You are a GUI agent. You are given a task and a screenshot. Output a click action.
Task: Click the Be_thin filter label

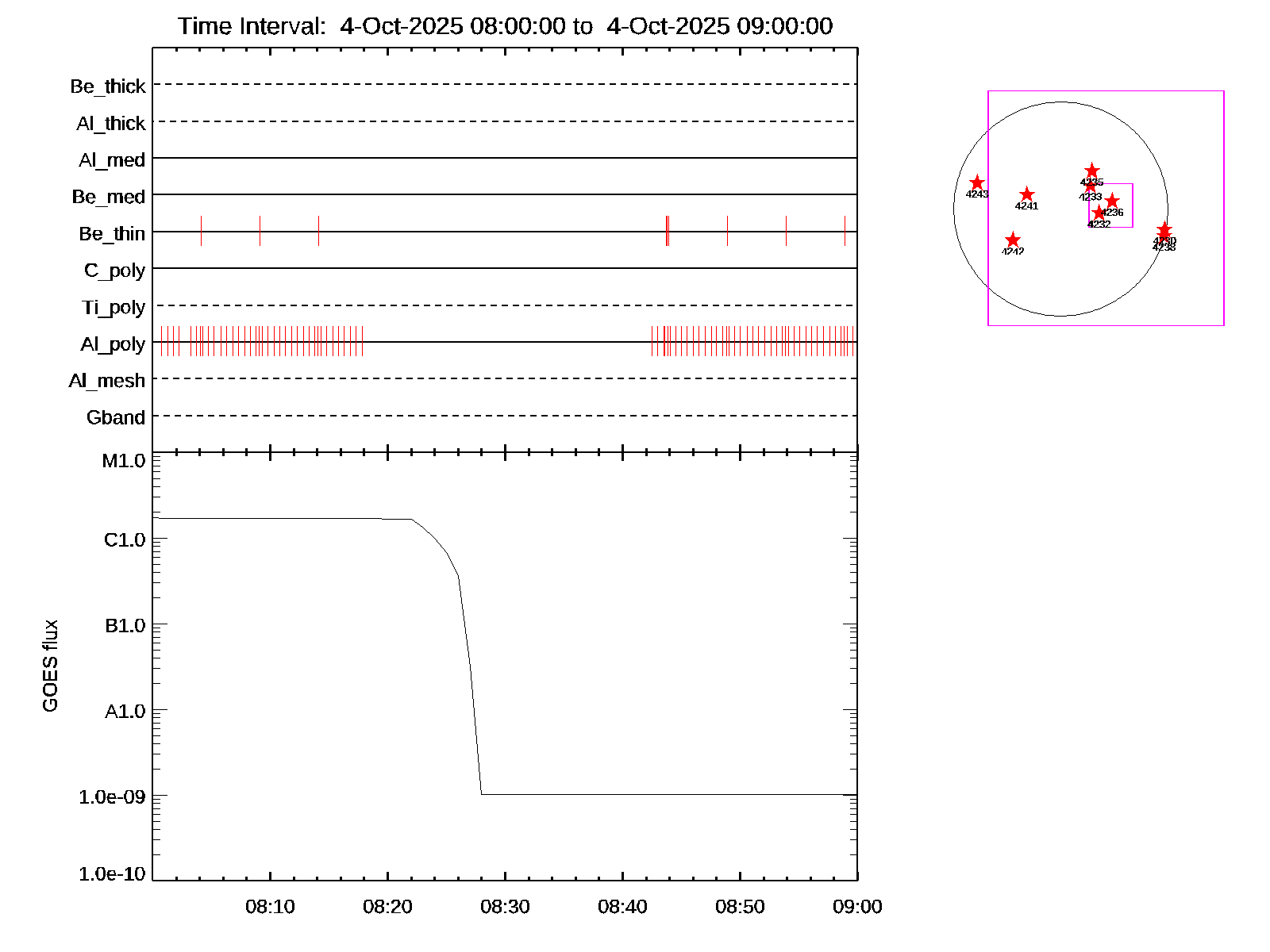112,233
